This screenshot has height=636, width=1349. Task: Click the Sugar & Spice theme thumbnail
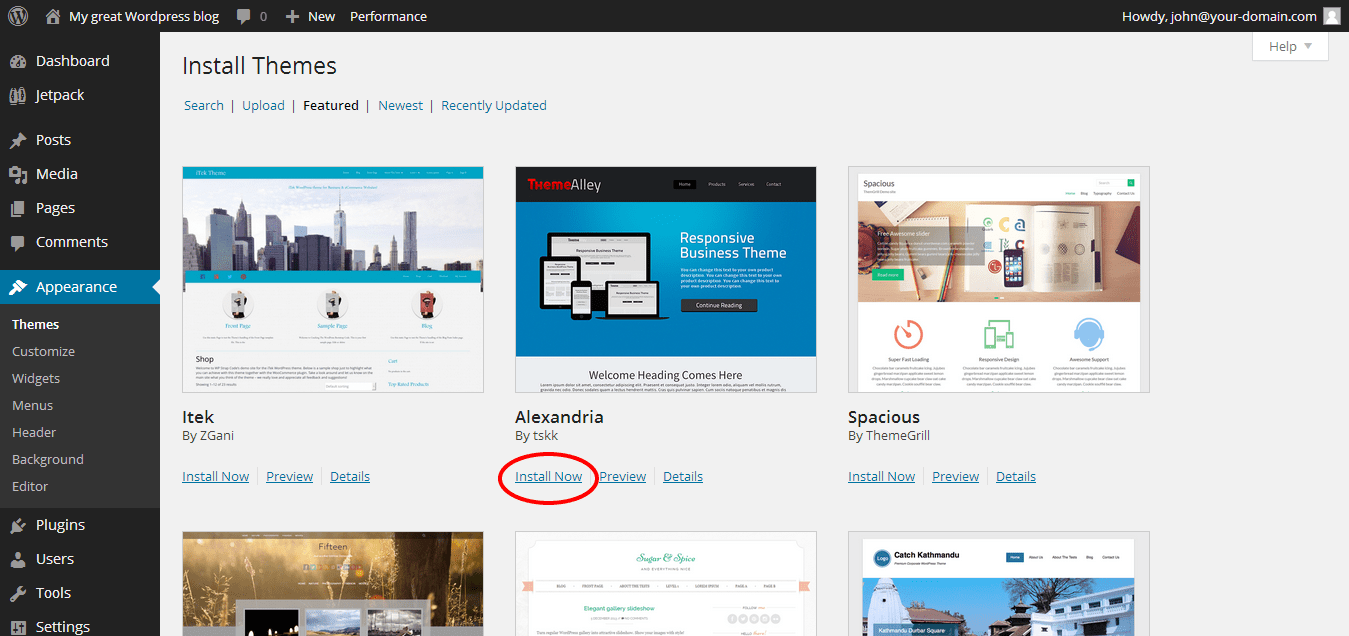pos(666,584)
